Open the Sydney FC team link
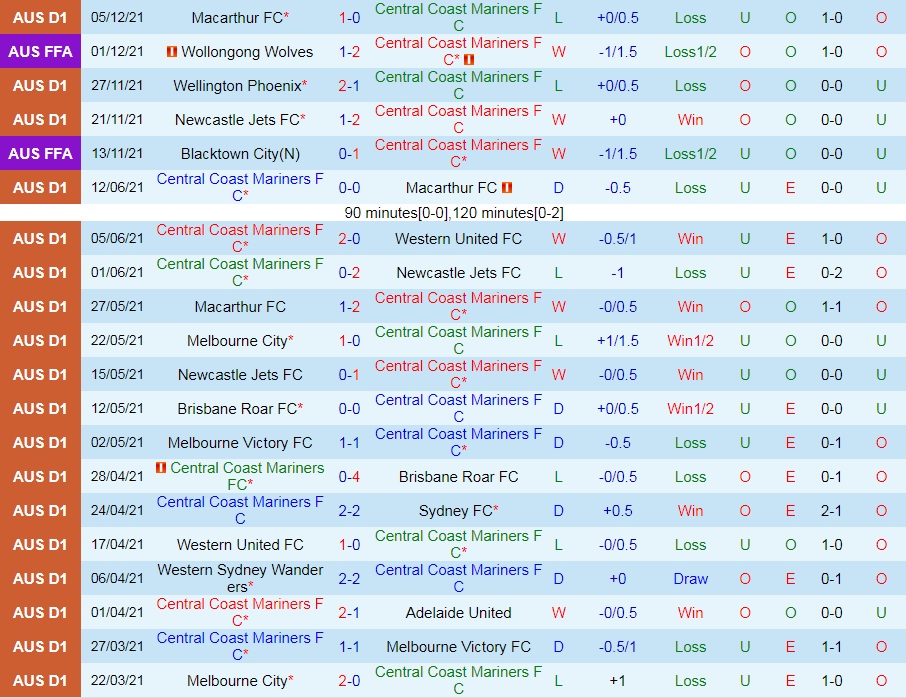 point(455,511)
